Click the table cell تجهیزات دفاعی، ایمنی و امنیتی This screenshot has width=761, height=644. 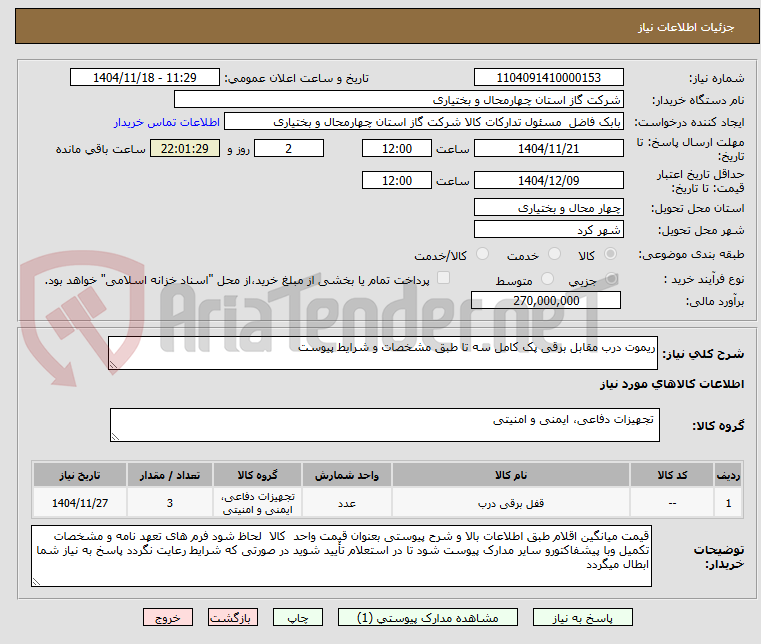257,503
